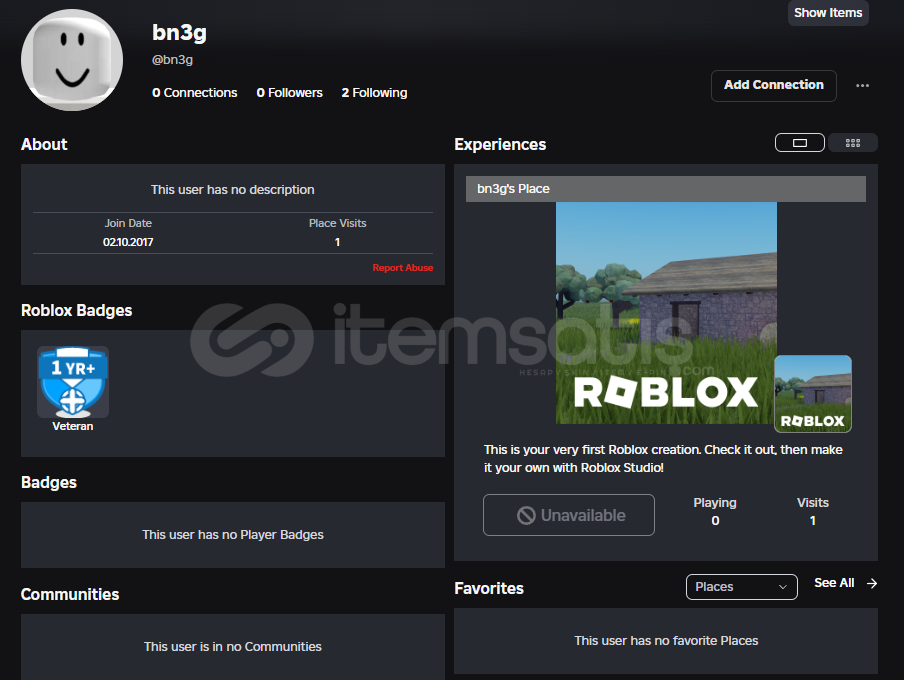Open the large bn3g's Place thumbnail
This screenshot has height=680, width=904.
click(x=666, y=313)
